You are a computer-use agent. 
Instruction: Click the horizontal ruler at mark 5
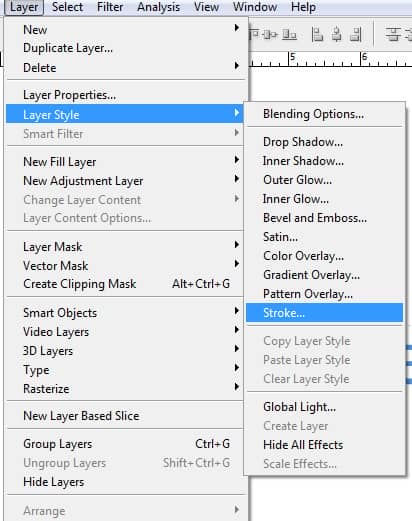pos(290,59)
